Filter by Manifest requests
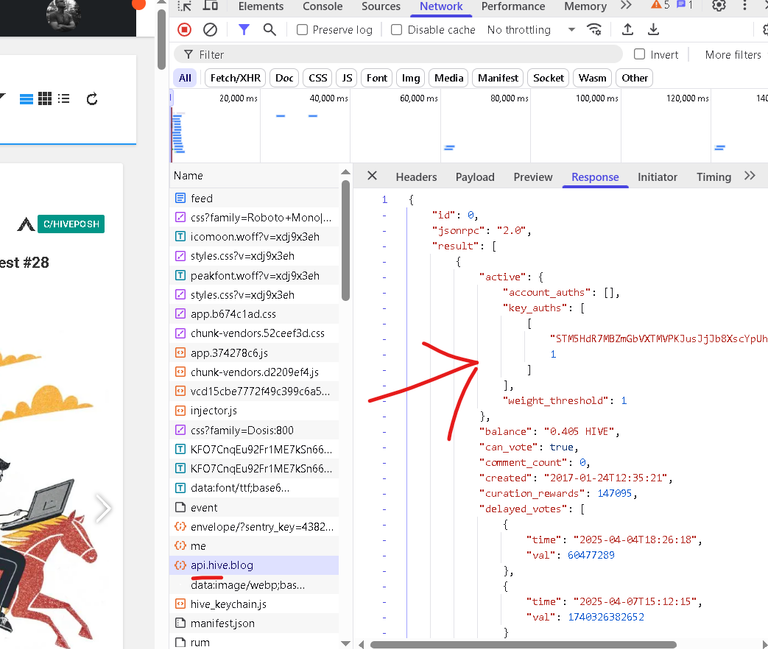 click(498, 78)
